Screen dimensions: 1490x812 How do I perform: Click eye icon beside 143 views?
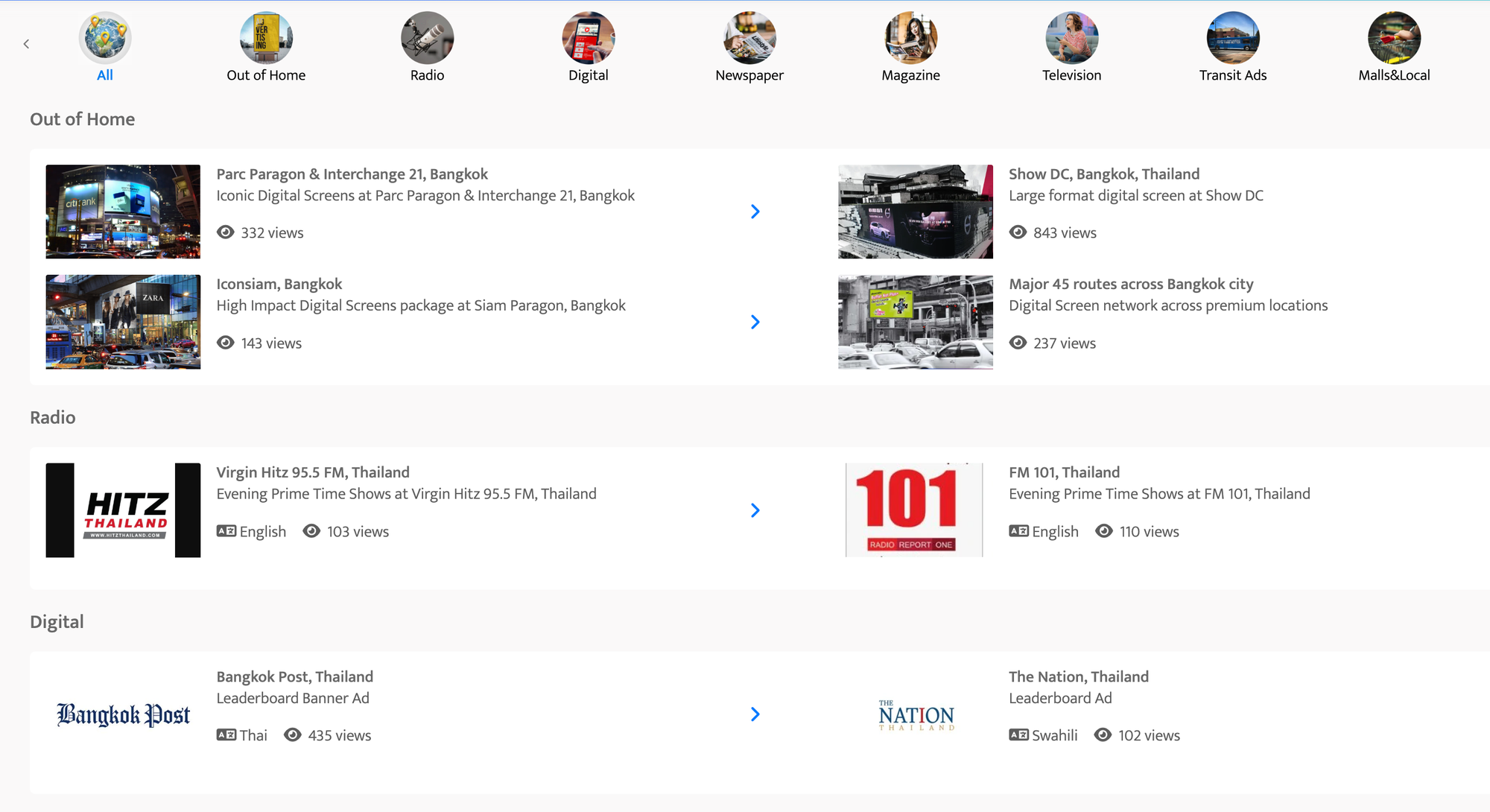pyautogui.click(x=226, y=343)
